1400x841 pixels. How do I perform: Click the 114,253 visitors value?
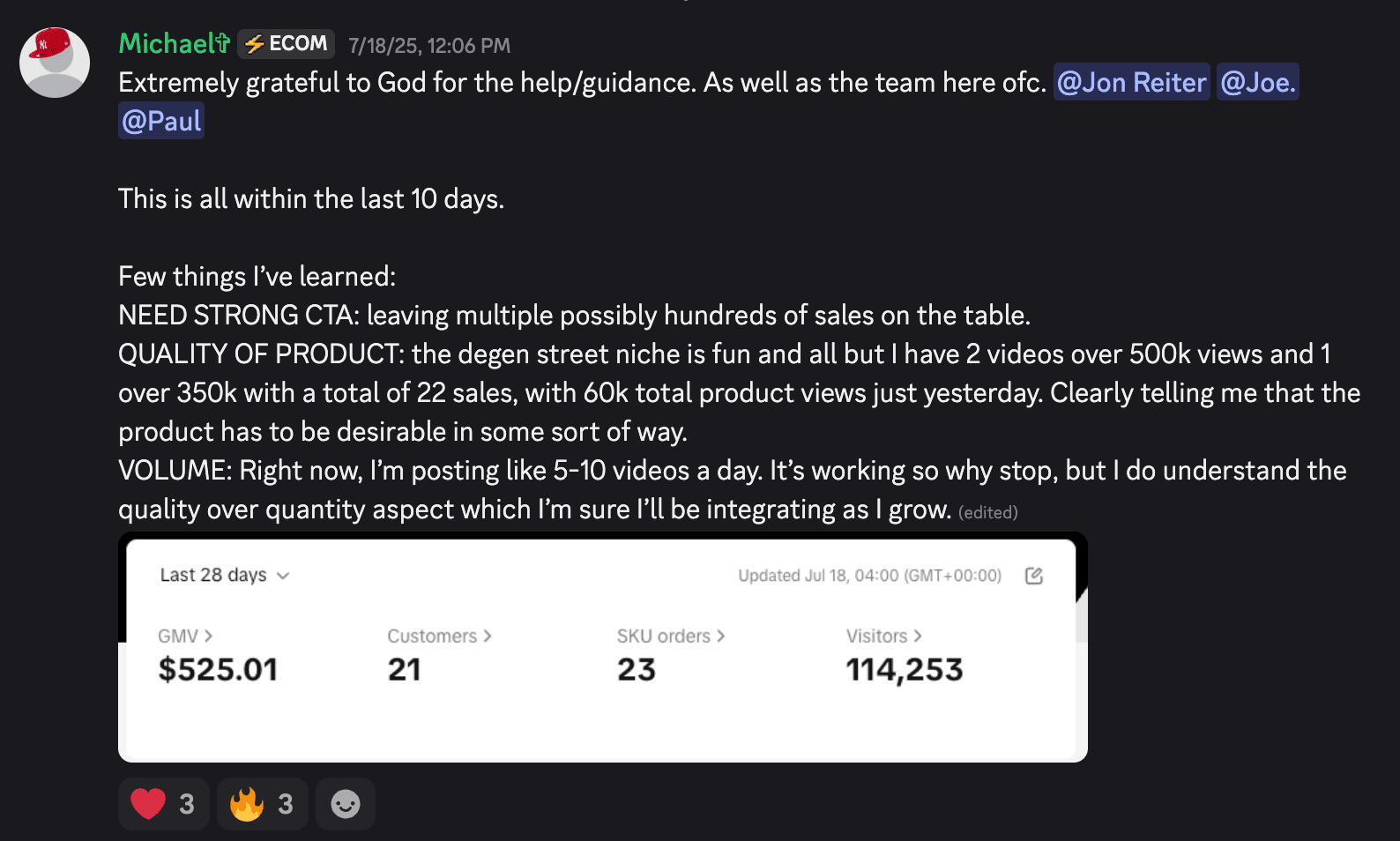[904, 670]
